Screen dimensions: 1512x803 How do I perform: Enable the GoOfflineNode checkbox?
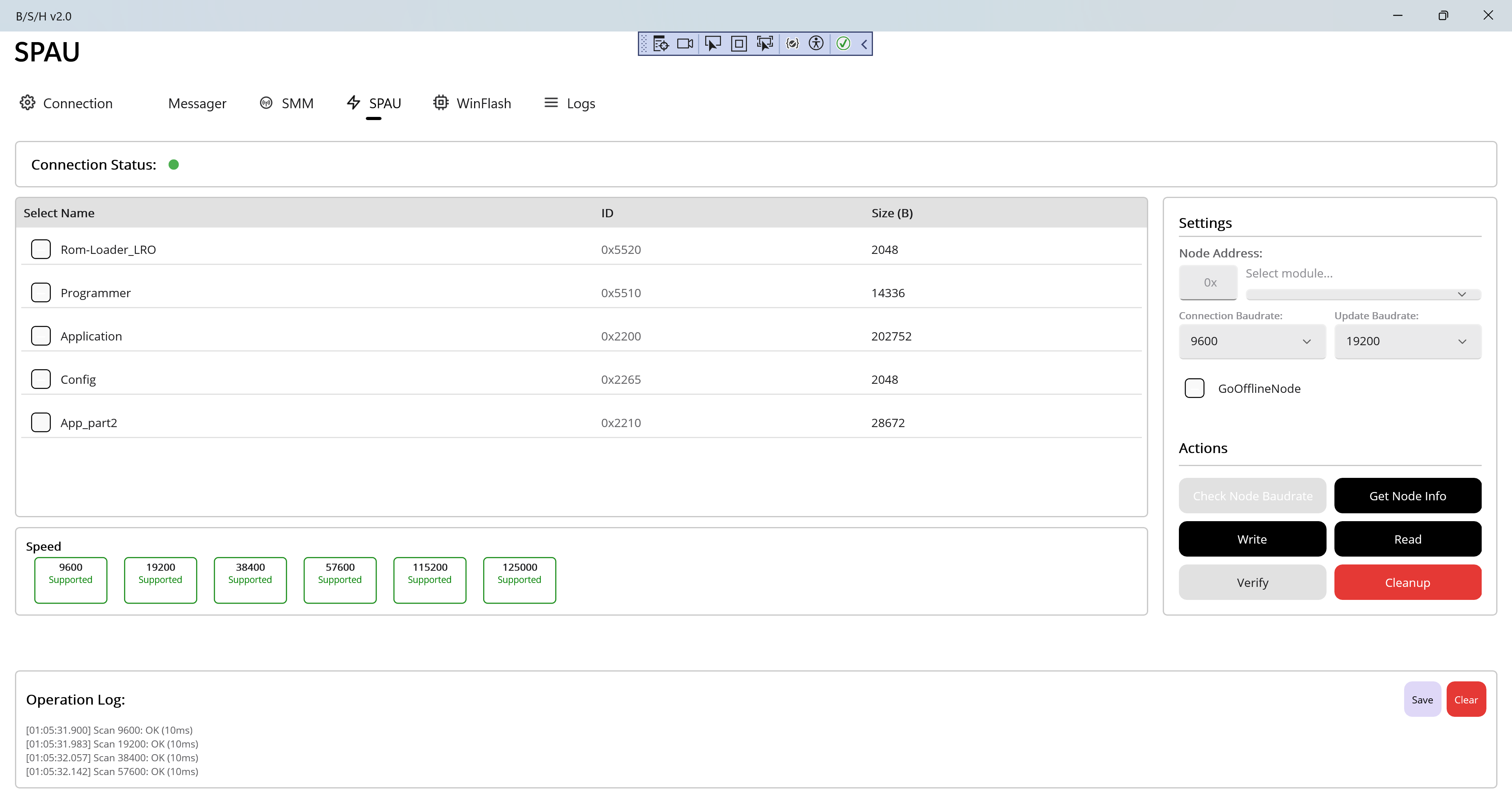[1195, 388]
